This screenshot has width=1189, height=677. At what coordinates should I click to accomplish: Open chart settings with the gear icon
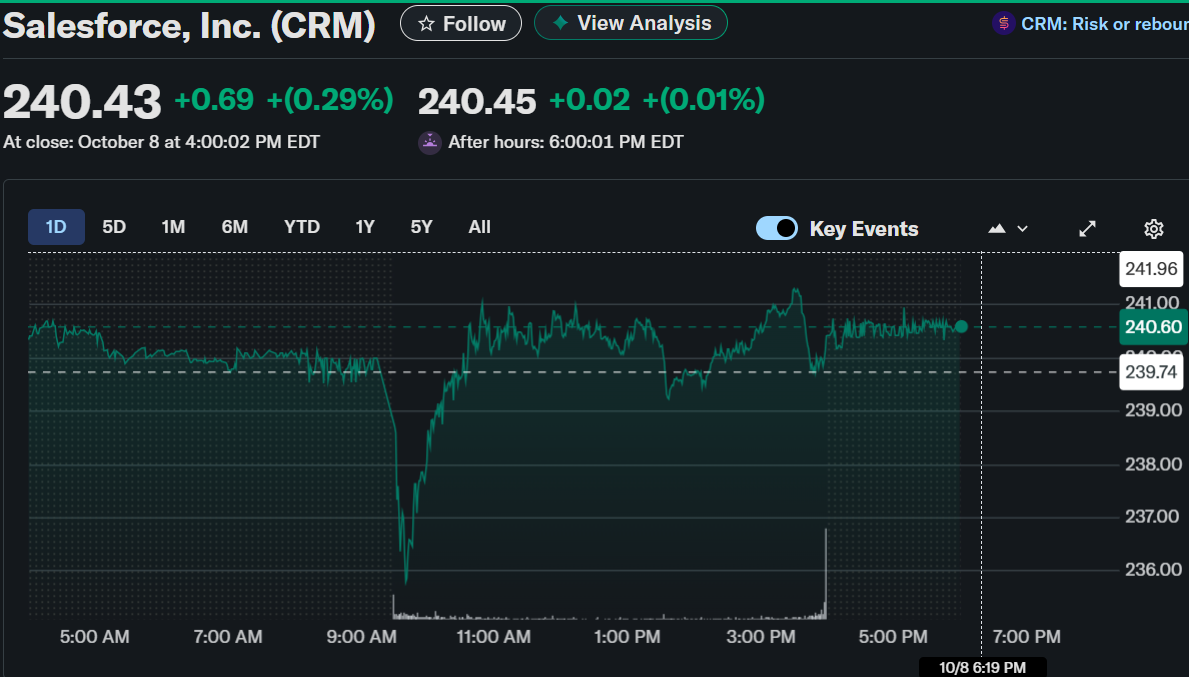coord(1153,229)
